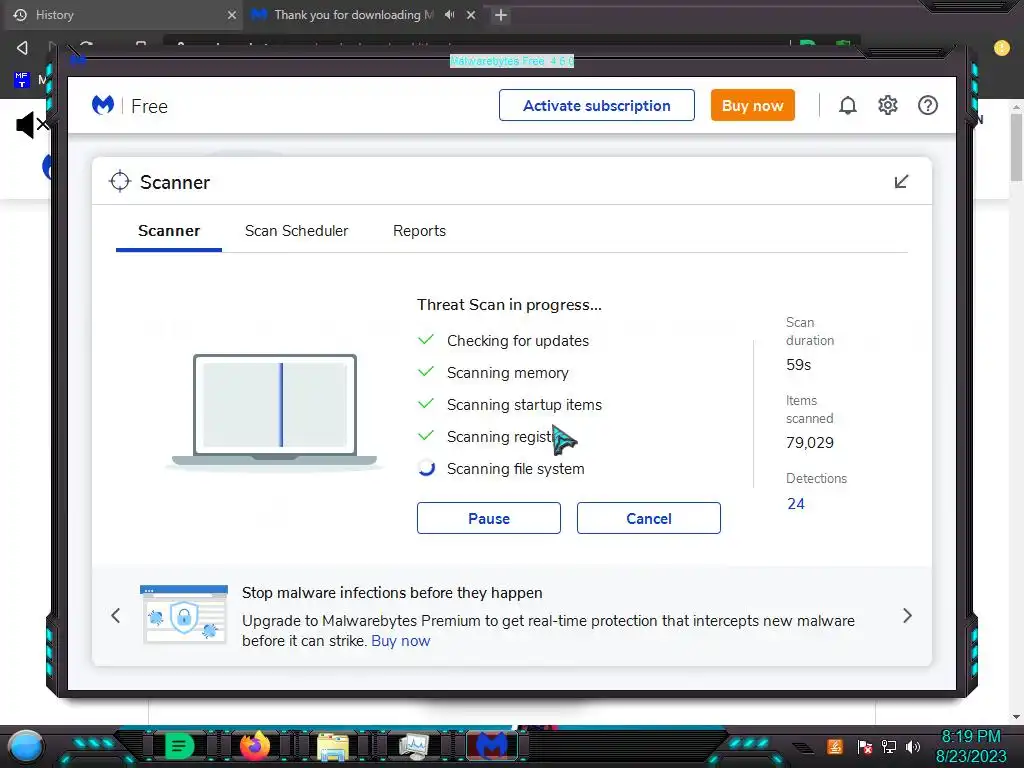Open the Reports tab

click(x=419, y=231)
